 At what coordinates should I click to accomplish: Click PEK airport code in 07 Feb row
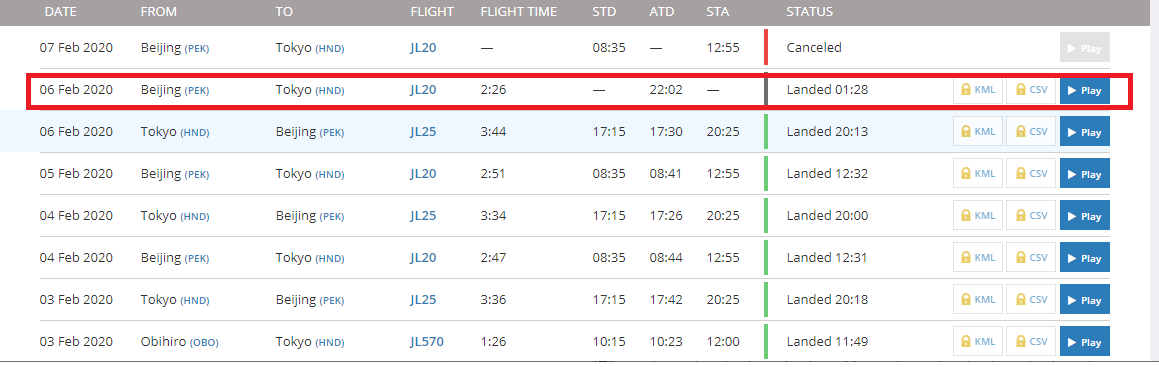pos(197,49)
